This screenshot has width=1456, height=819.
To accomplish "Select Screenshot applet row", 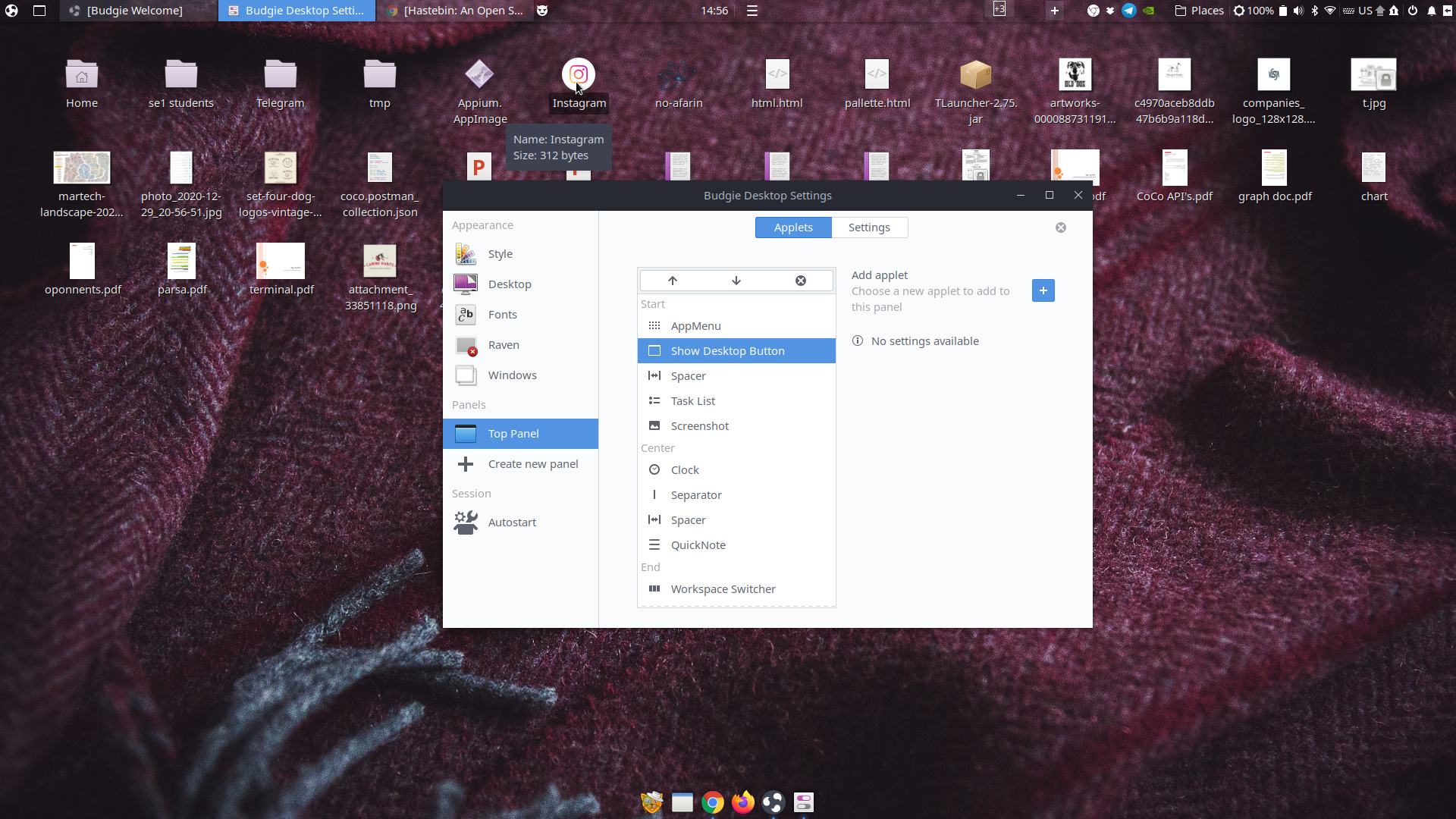I will tap(736, 426).
